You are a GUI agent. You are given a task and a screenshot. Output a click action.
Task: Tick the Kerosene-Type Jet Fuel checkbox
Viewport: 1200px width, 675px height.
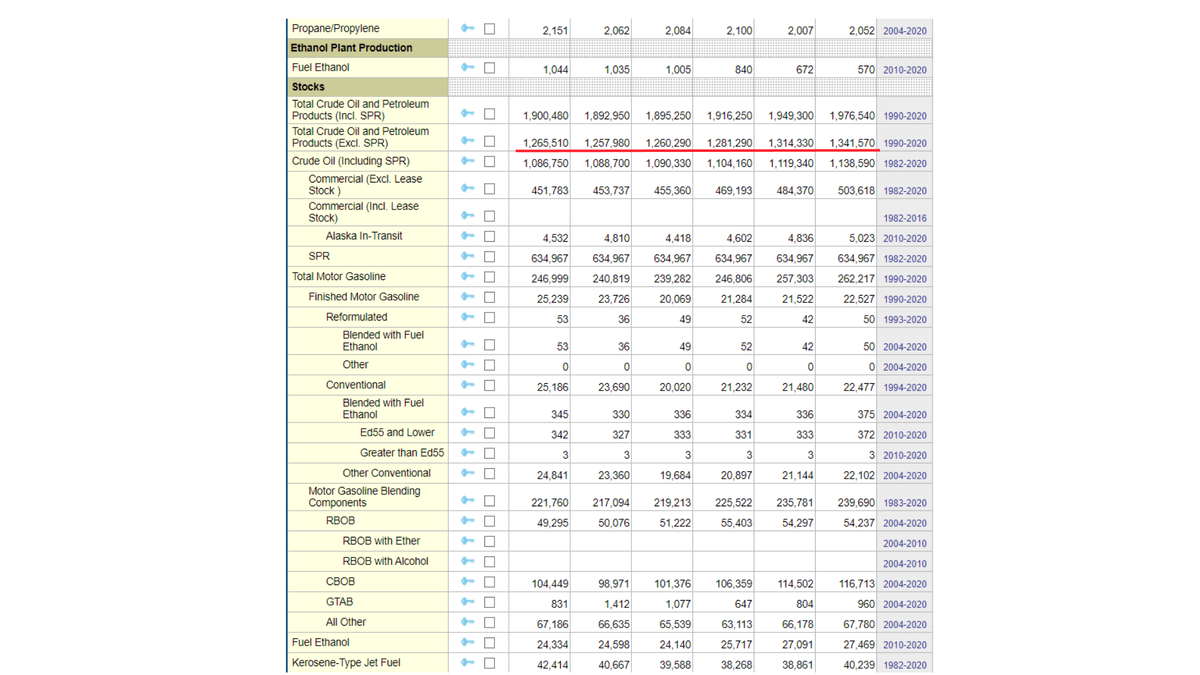489,663
